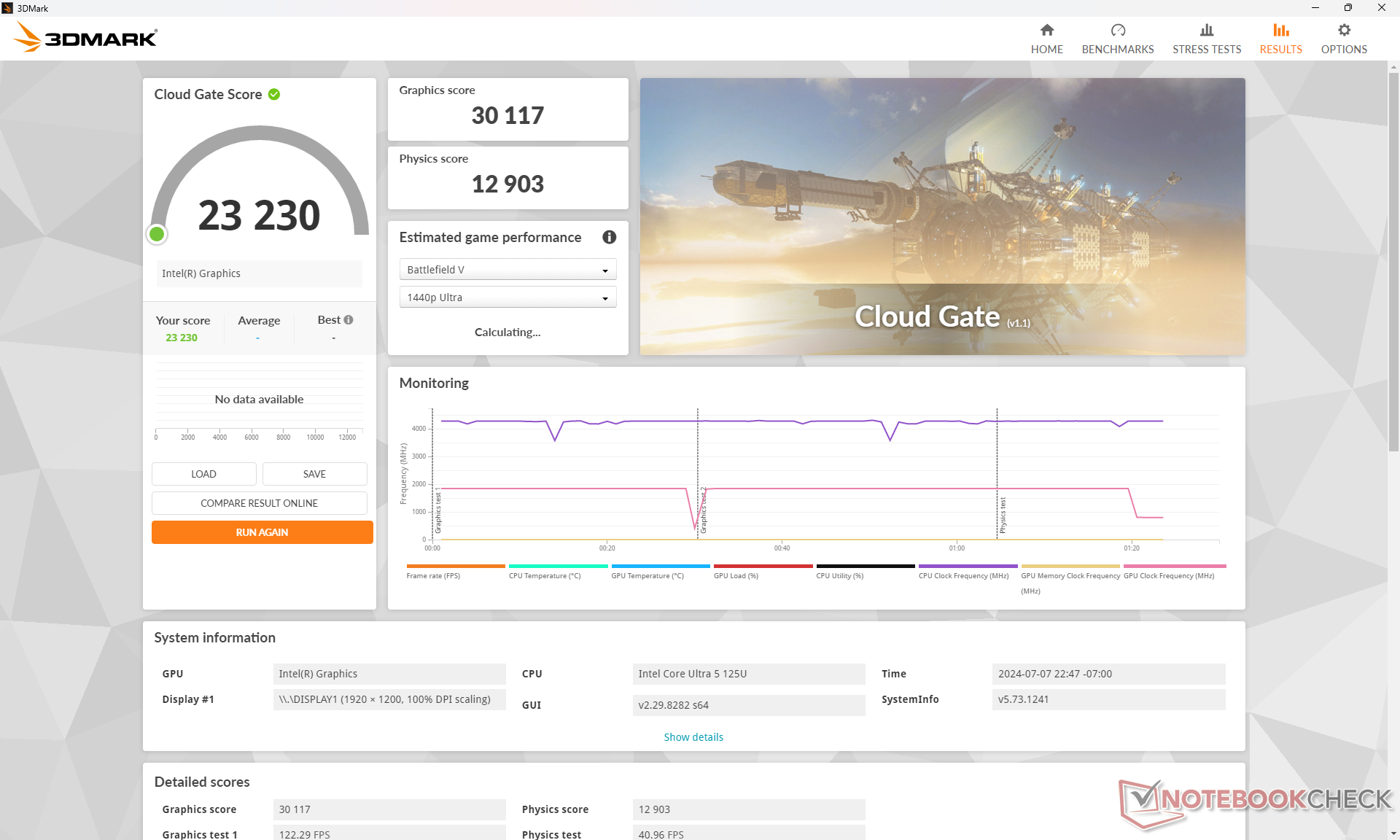The height and width of the screenshot is (840, 1400).
Task: Click the CPU Clock Frequency color swatch
Action: pyautogui.click(x=967, y=566)
